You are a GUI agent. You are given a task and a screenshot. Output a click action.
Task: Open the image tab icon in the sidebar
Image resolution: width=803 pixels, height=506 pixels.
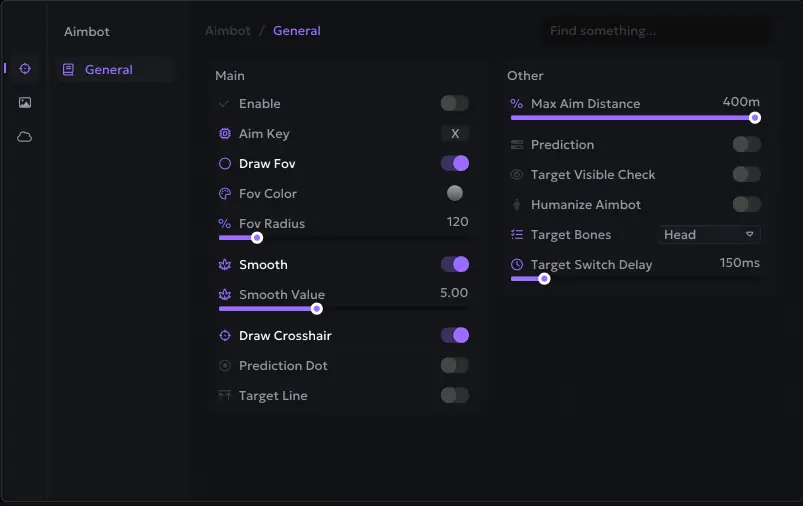[x=25, y=102]
